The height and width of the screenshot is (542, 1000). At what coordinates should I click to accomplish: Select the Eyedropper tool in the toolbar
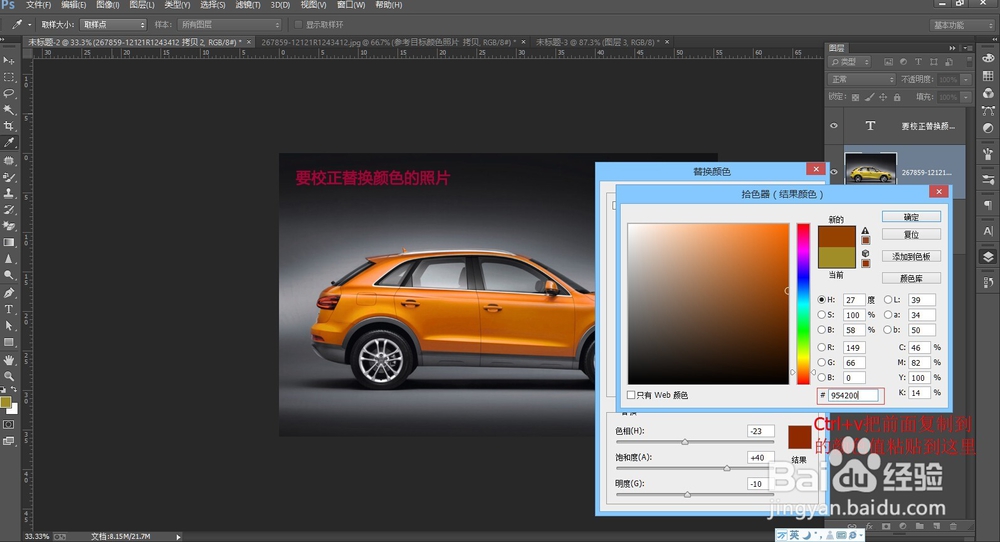9,143
